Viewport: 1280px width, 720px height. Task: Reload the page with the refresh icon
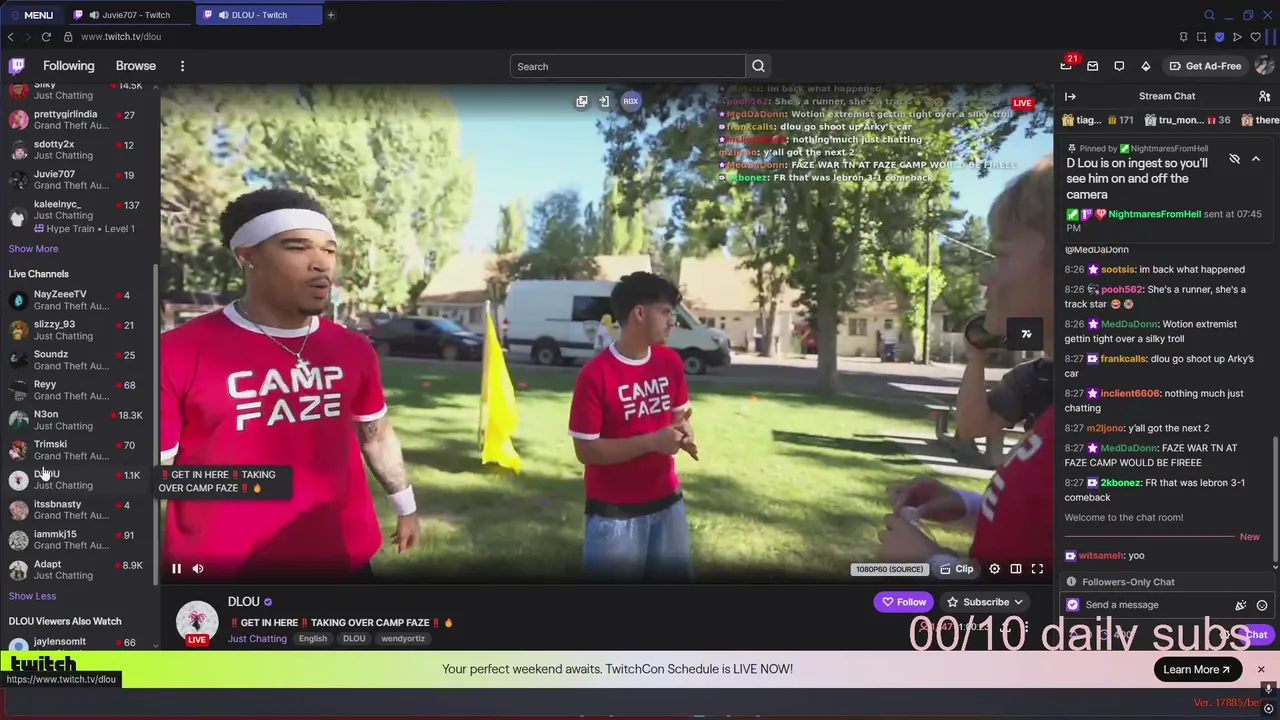pos(46,37)
